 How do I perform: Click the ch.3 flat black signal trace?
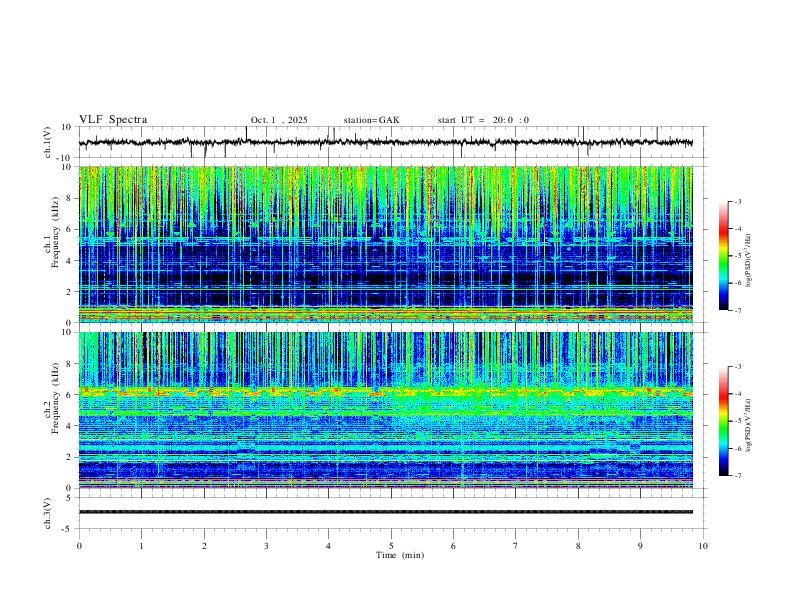click(386, 512)
